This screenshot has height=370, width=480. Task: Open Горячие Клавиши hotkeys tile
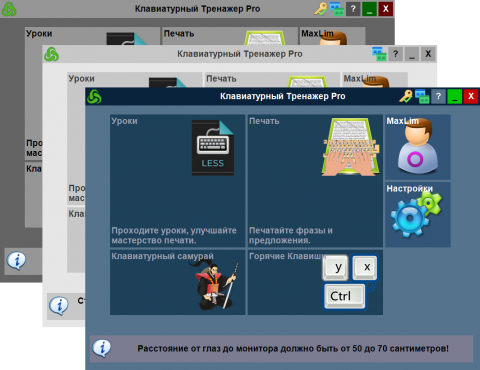click(x=315, y=282)
